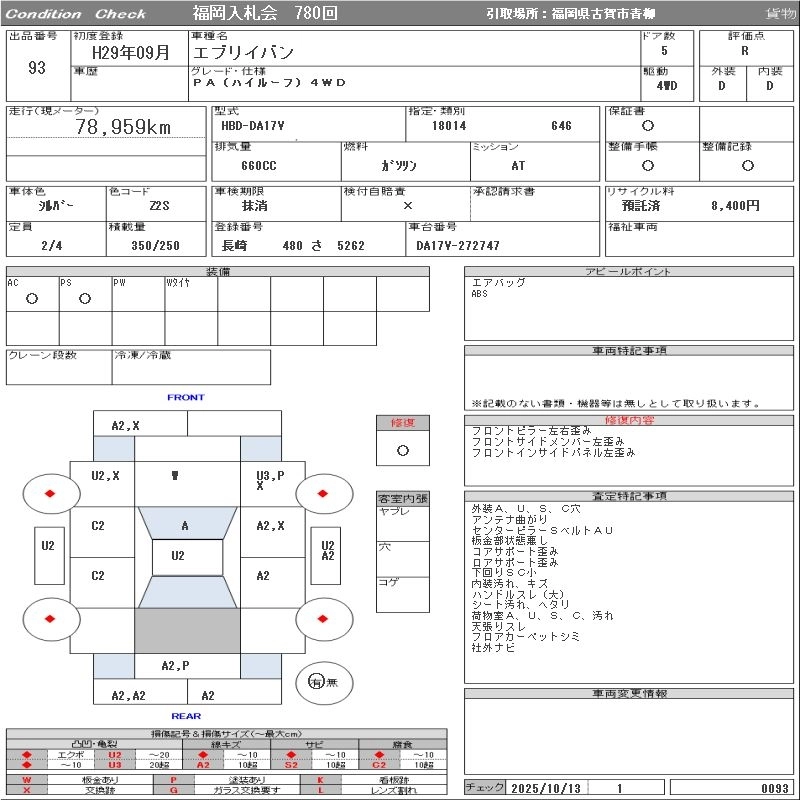This screenshot has width=800, height=800.
Task: Click the 修復内容 section header
Action: [x=630, y=421]
